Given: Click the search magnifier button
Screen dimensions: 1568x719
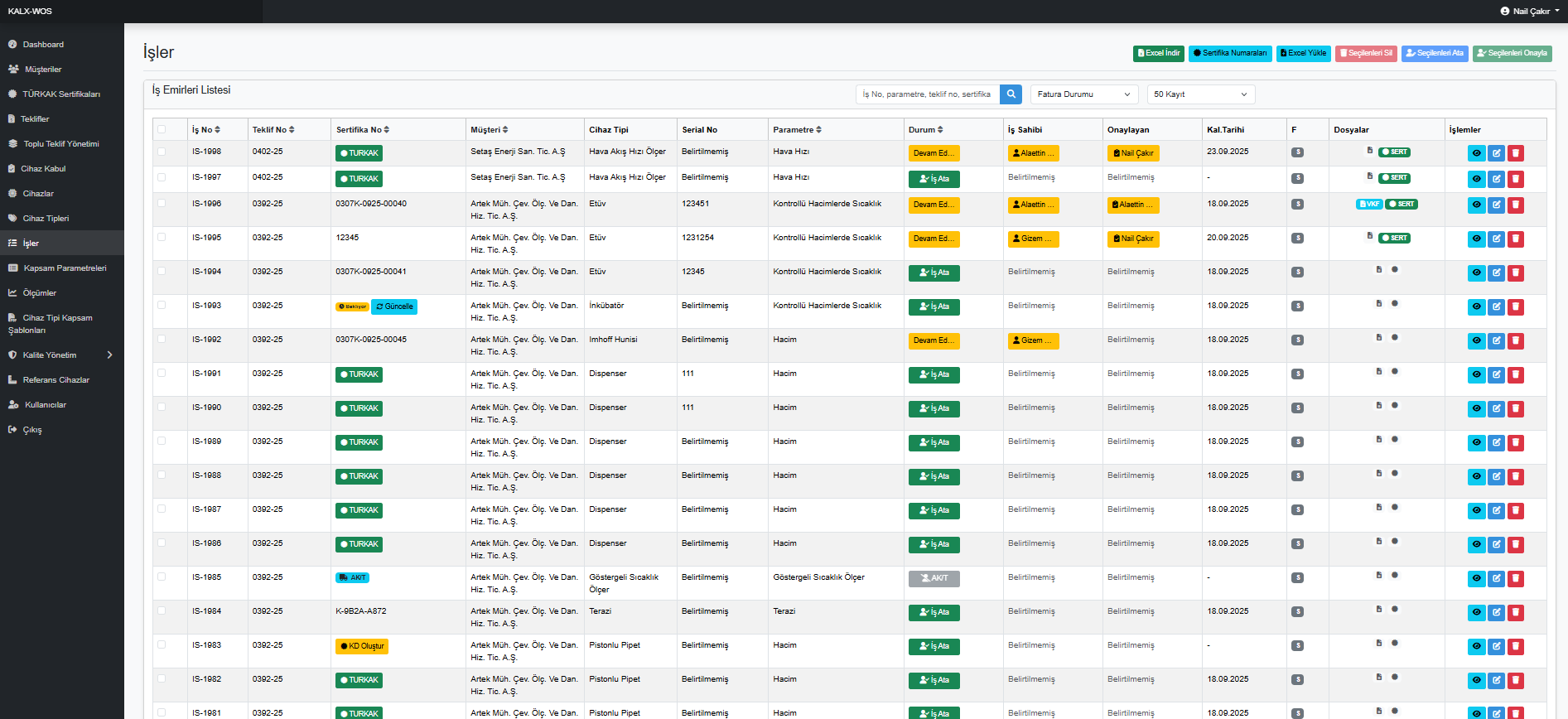Looking at the screenshot, I should click(x=1011, y=94).
